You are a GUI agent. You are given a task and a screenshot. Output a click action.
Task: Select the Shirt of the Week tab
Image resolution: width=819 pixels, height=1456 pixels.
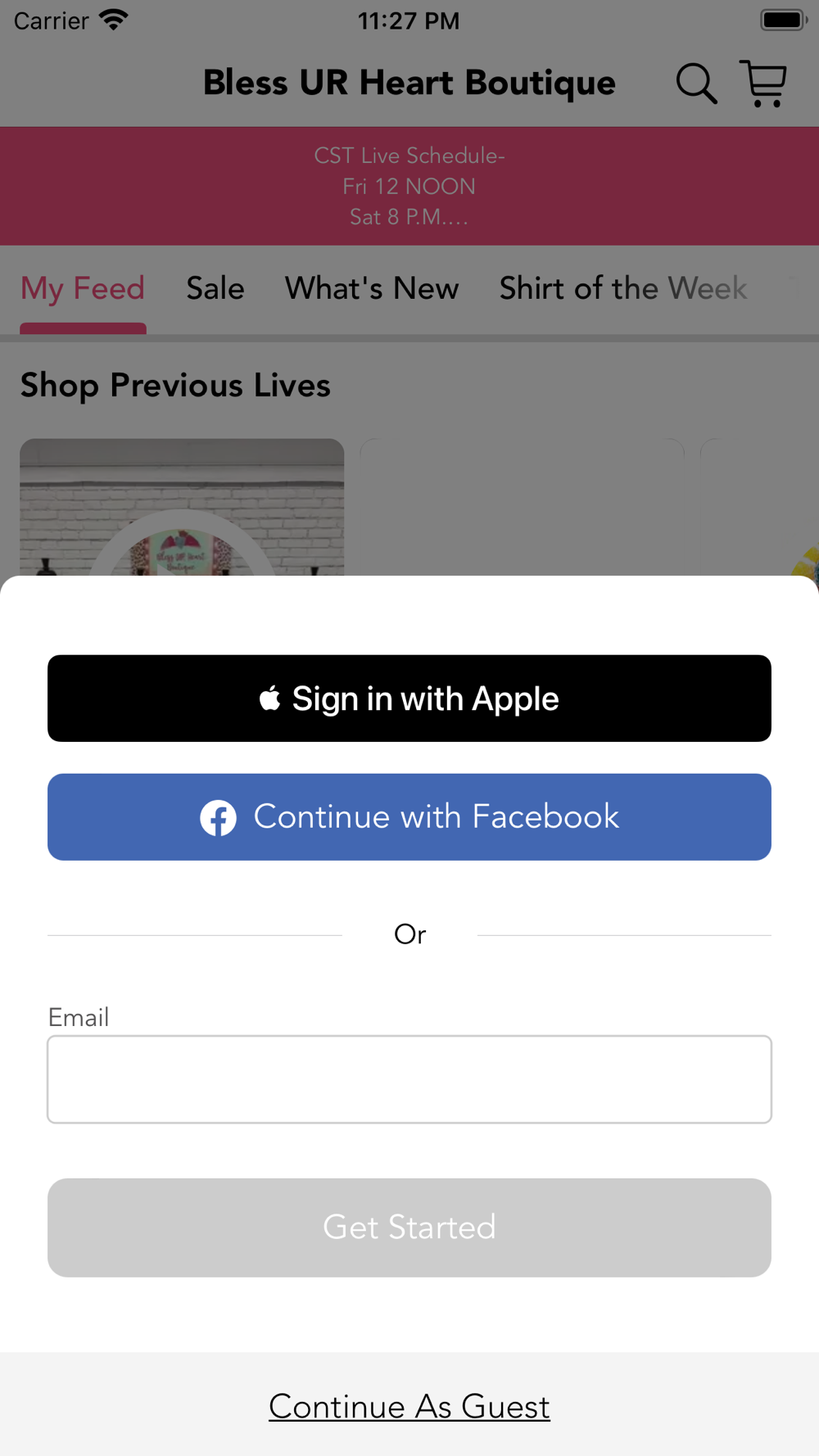click(x=623, y=288)
